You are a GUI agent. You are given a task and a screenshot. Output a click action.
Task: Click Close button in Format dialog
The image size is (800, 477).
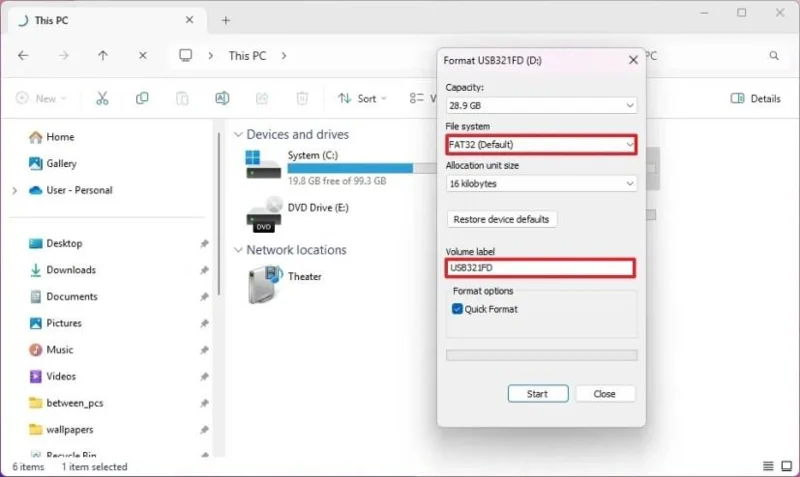[x=605, y=394]
